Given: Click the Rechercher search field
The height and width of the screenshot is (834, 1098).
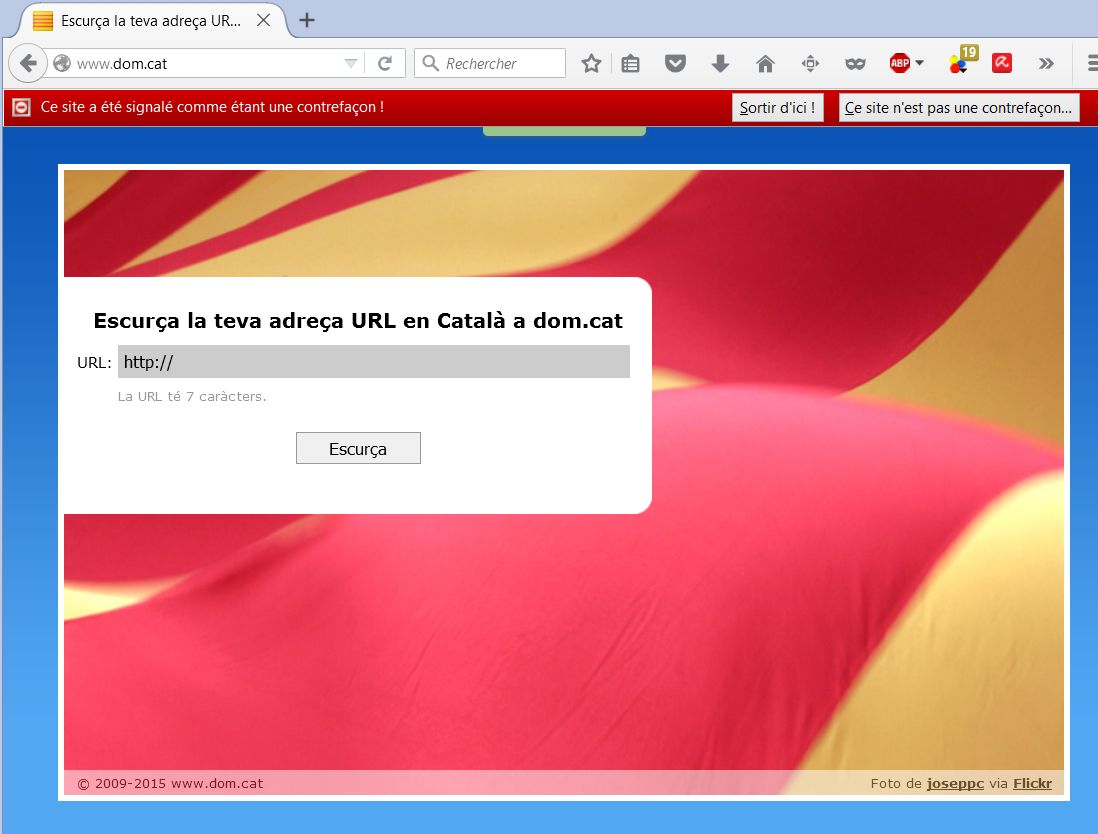Looking at the screenshot, I should pyautogui.click(x=490, y=64).
